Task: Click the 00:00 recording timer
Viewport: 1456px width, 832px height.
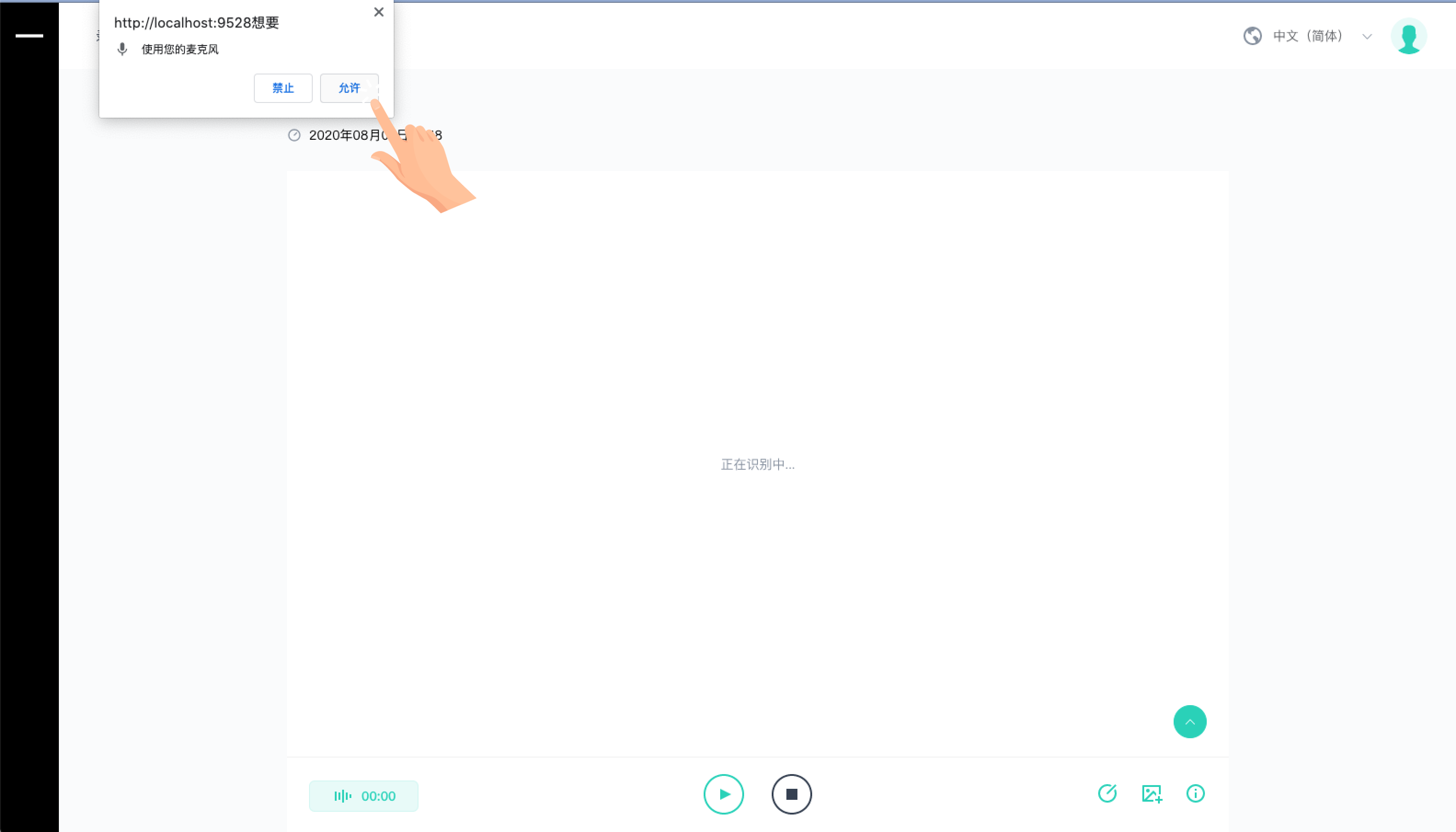Action: 378,796
